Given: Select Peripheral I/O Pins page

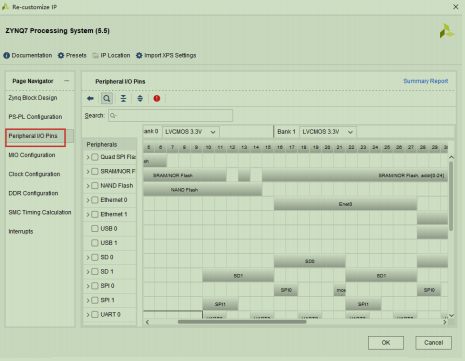Looking at the screenshot, I should (33, 136).
